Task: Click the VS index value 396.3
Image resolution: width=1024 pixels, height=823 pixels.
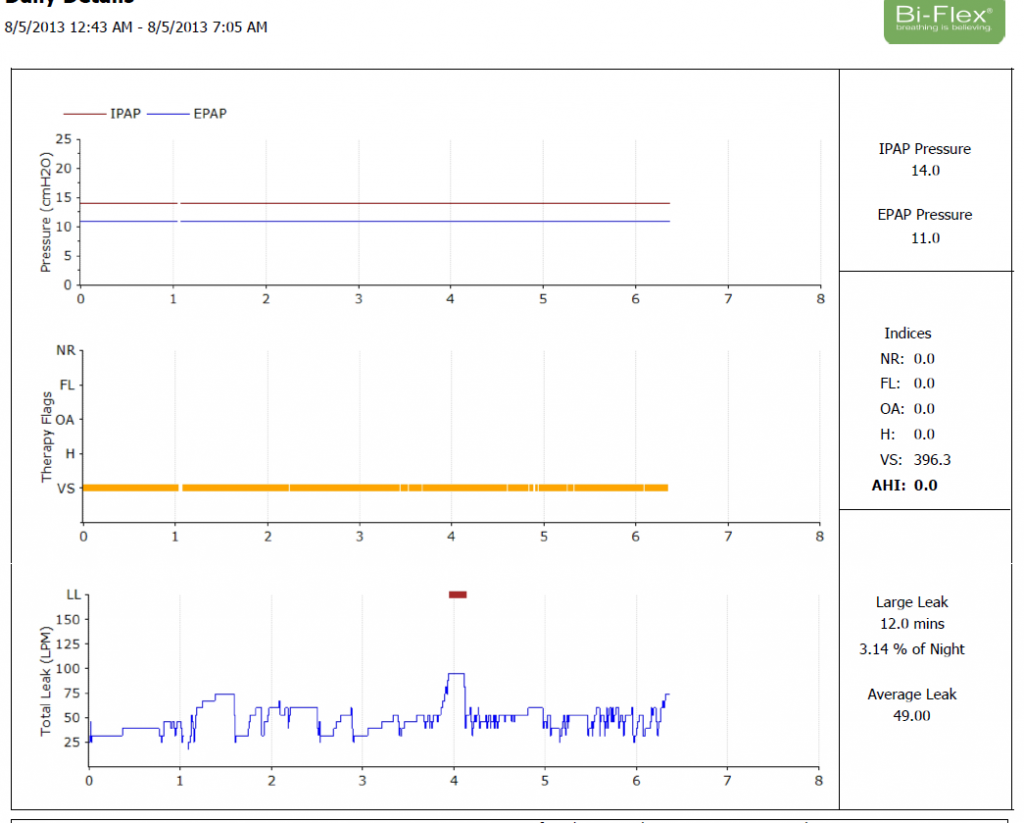Action: click(x=932, y=460)
